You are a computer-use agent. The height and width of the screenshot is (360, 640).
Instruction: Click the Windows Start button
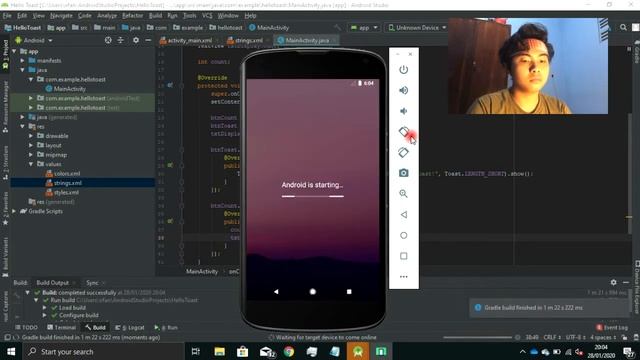pyautogui.click(x=11, y=351)
